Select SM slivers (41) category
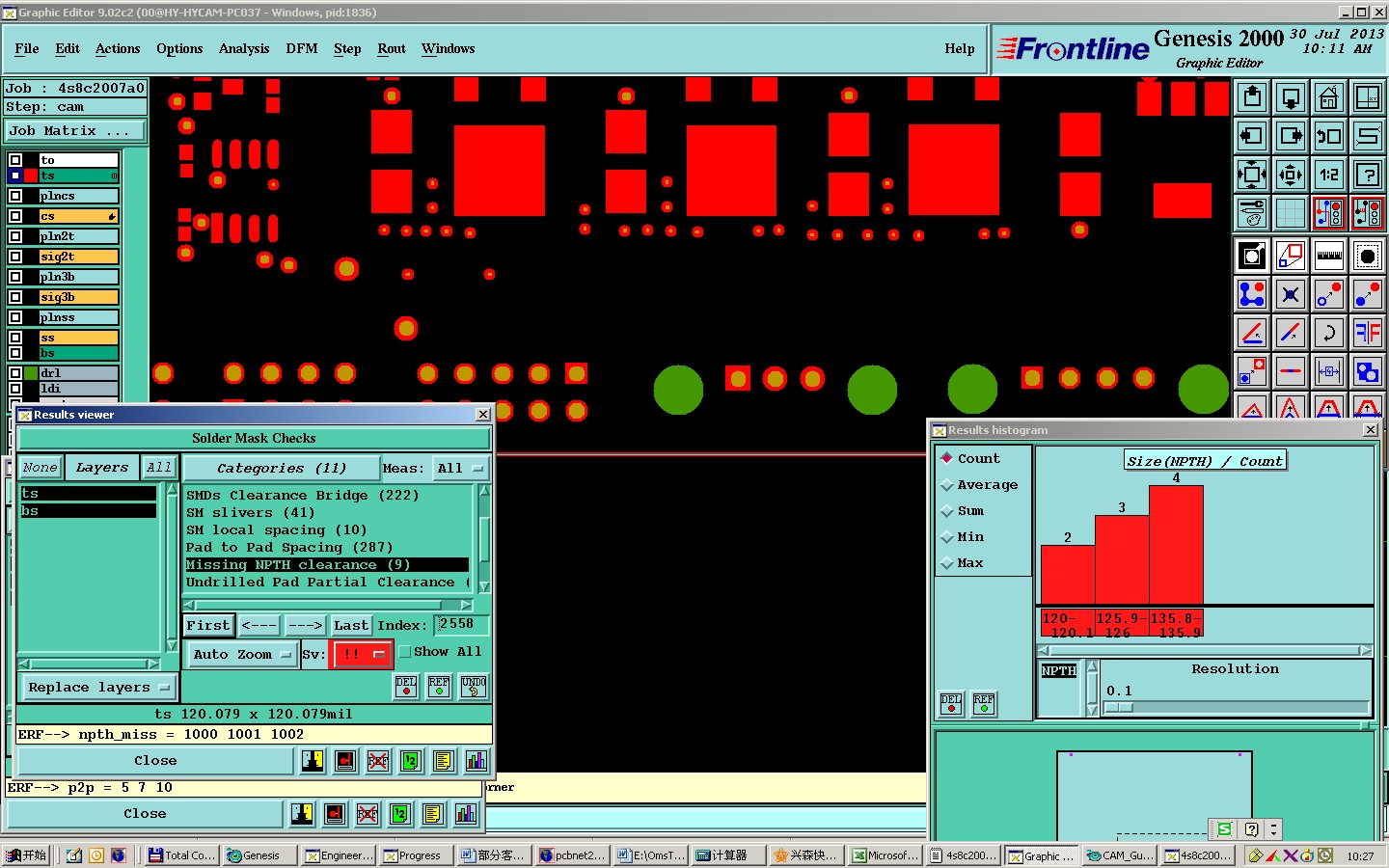 250,513
